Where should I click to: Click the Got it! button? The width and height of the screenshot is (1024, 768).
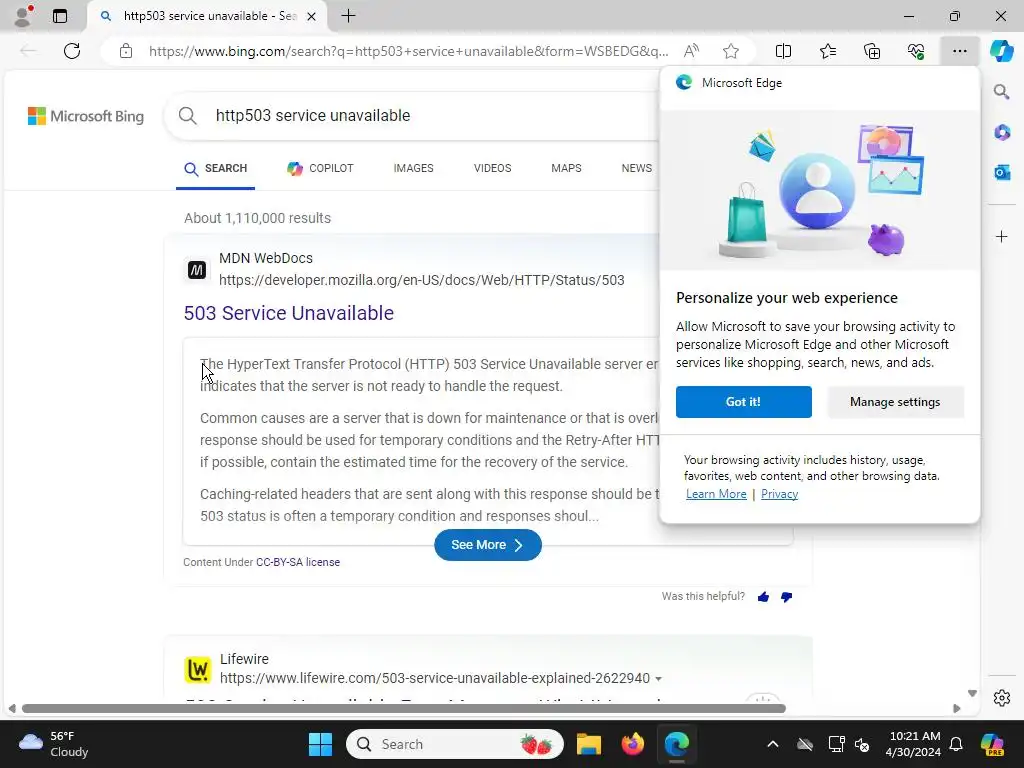tap(744, 402)
